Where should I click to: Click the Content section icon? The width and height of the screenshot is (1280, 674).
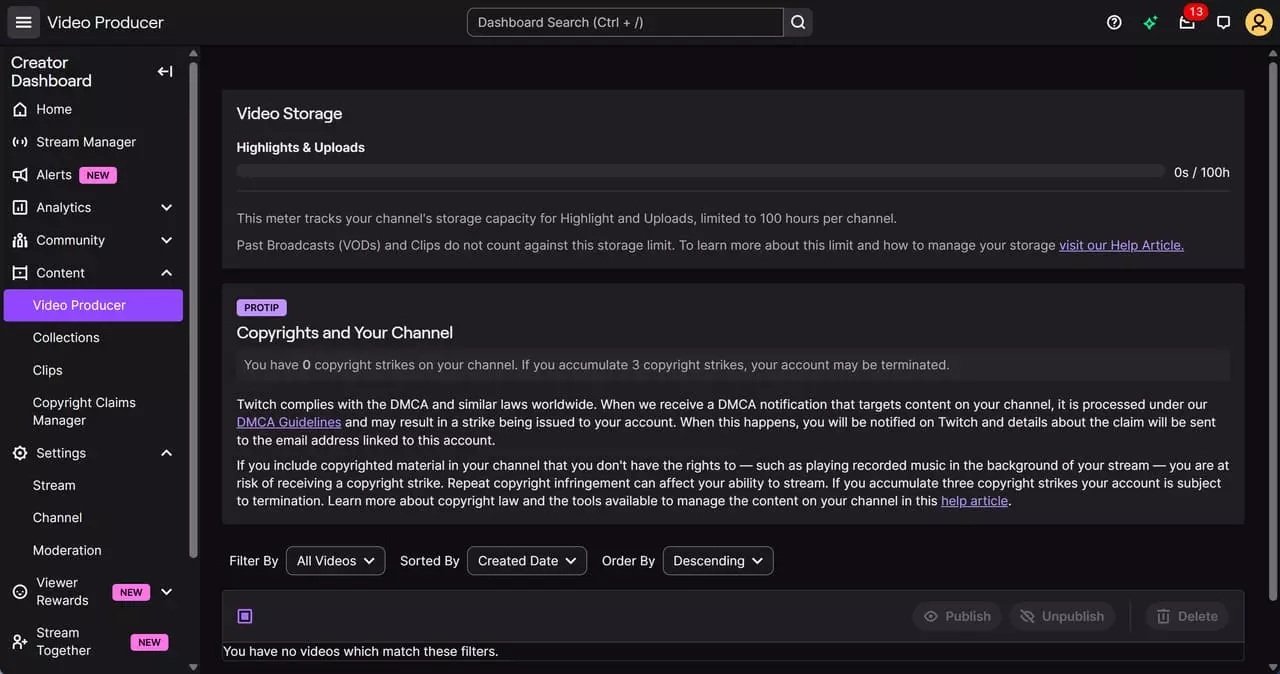click(20, 273)
